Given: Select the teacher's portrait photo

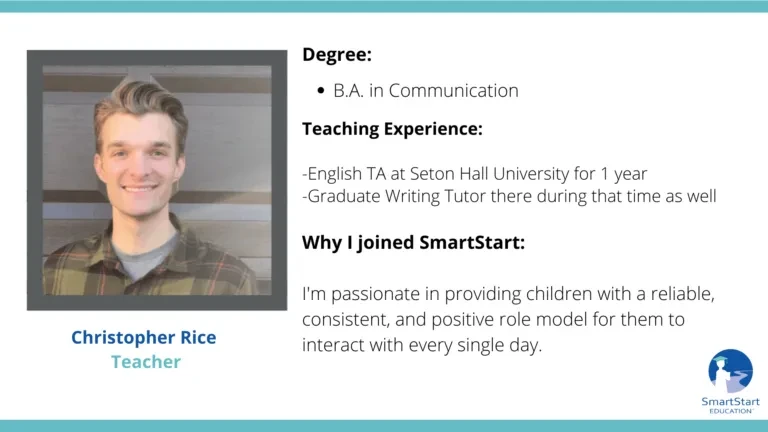Looking at the screenshot, I should click(157, 180).
